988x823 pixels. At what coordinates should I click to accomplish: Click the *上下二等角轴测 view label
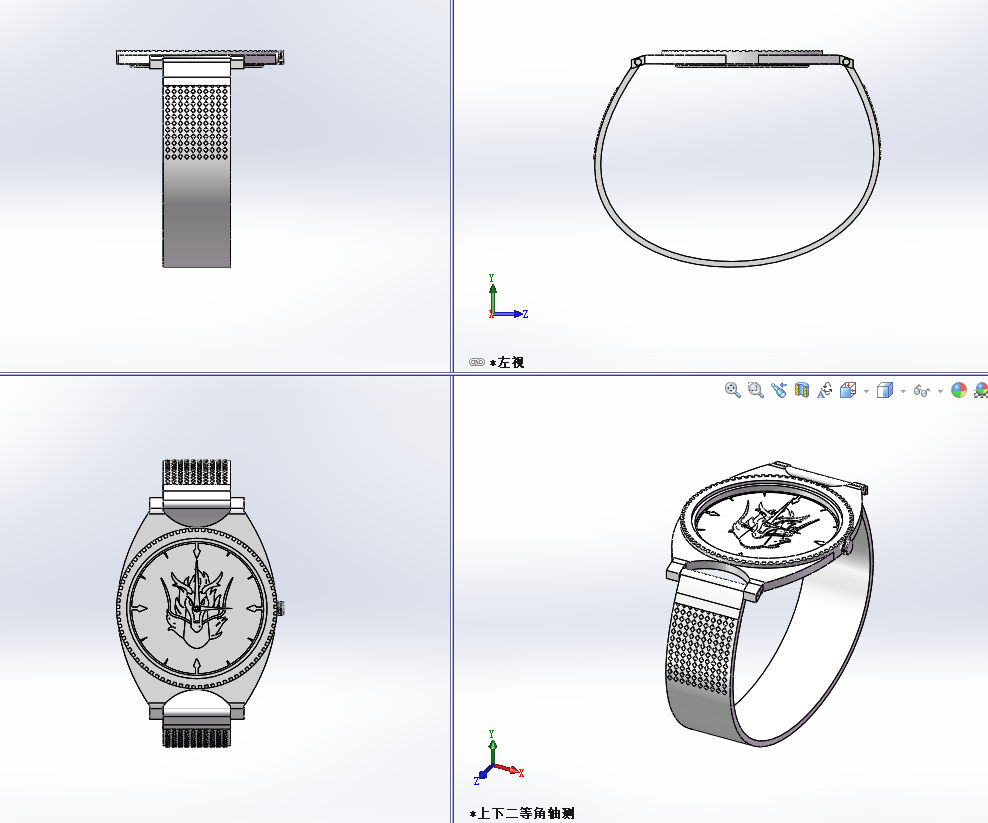[522, 814]
